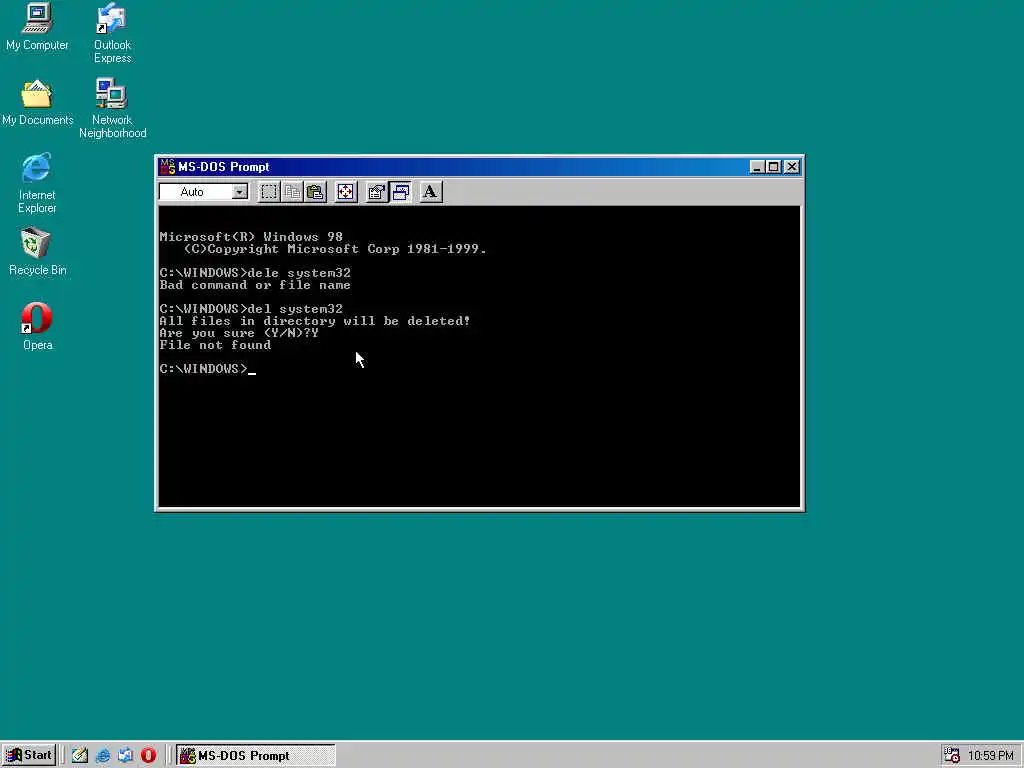Click the 'File not found' output line
1024x768 pixels.
coord(216,345)
